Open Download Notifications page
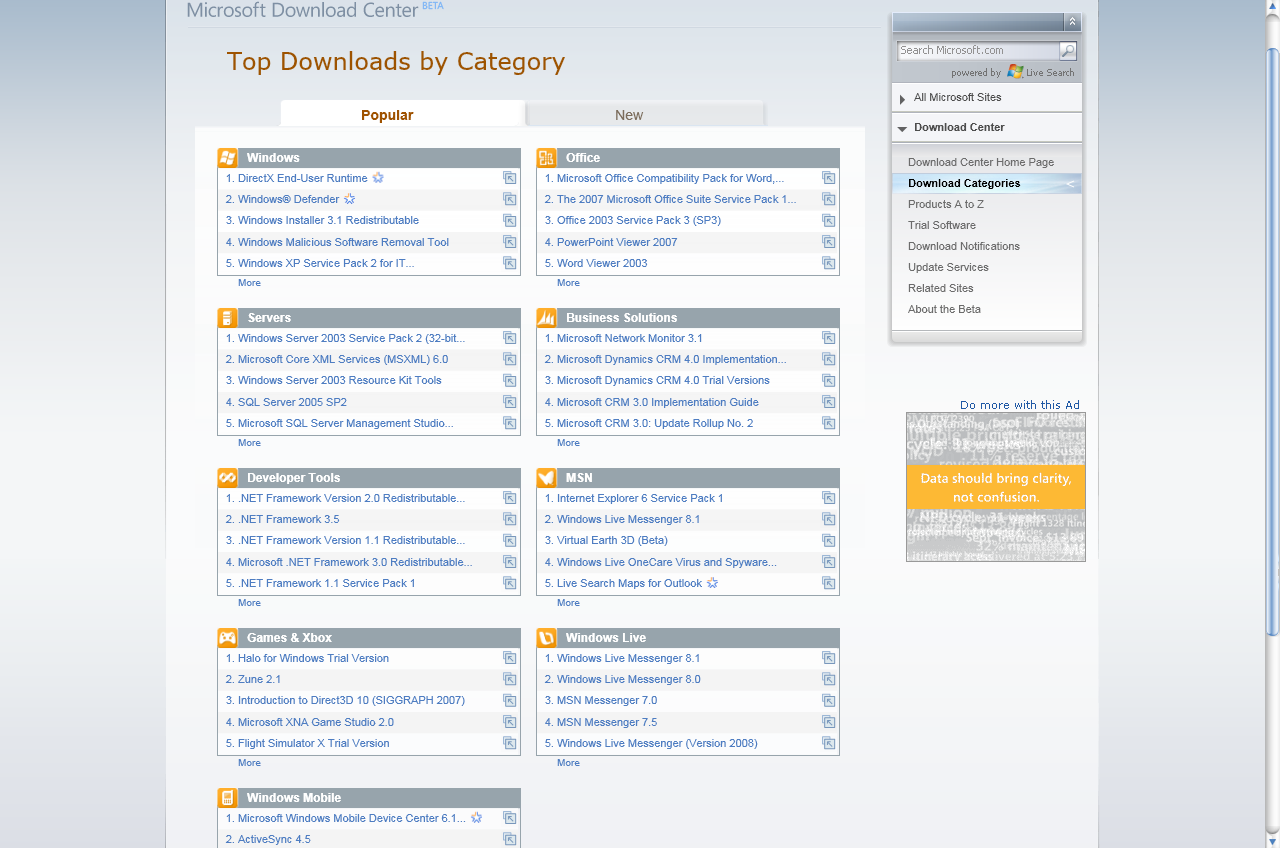 964,246
